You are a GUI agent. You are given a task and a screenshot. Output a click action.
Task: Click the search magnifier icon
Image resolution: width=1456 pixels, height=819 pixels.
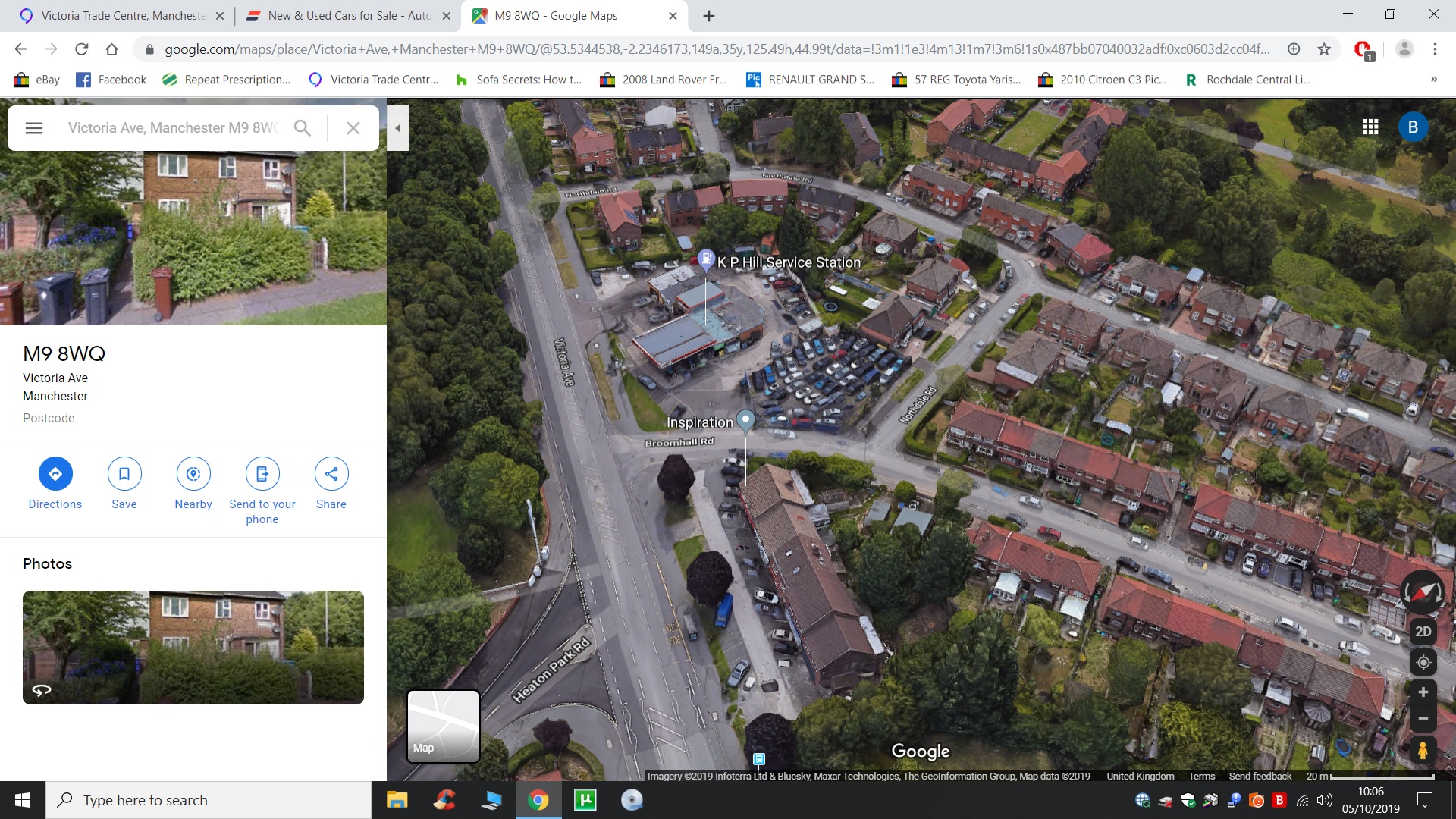point(302,128)
